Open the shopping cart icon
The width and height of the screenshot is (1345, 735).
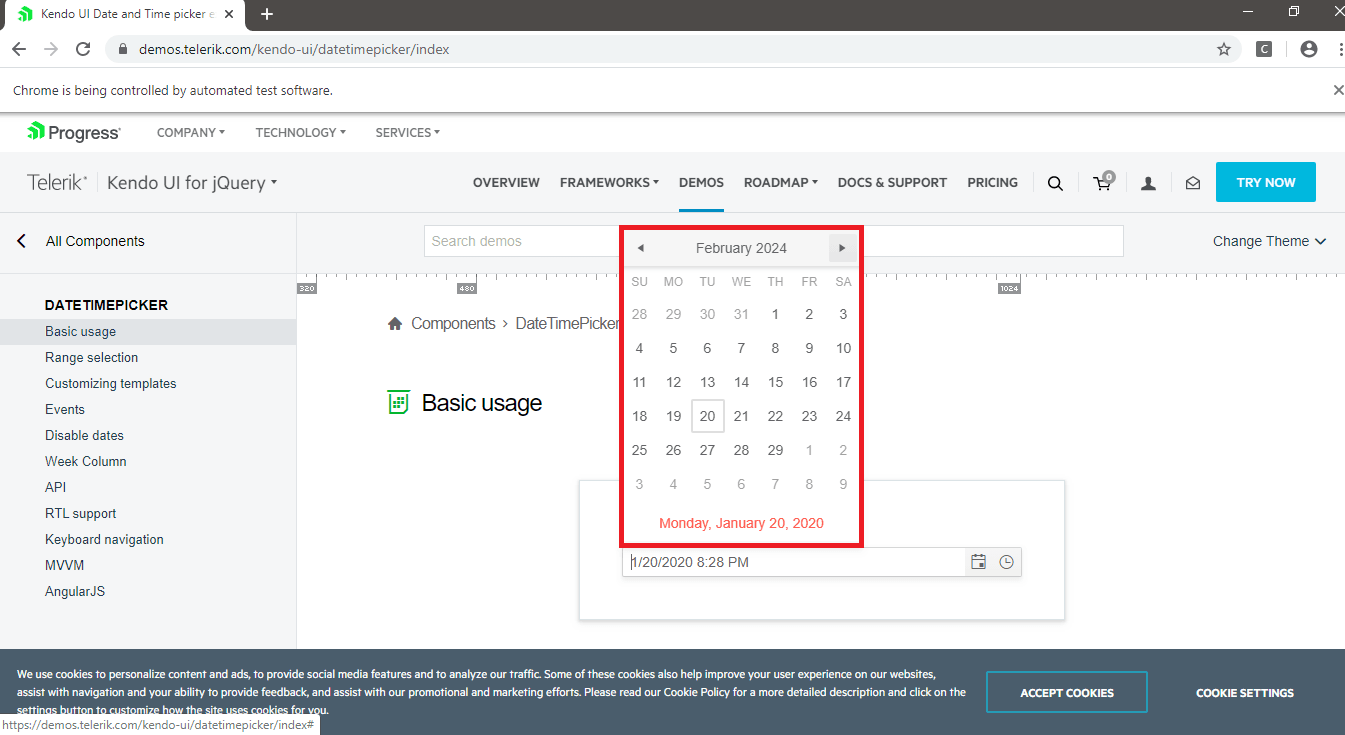[x=1102, y=183]
